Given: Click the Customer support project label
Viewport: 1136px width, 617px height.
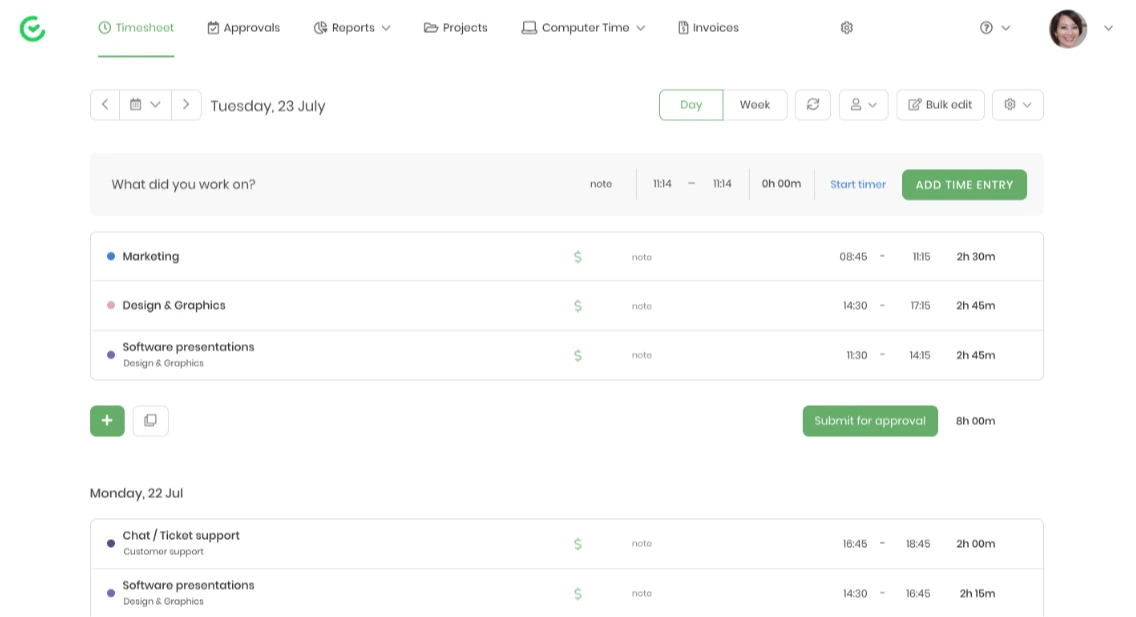Looking at the screenshot, I should (163, 552).
